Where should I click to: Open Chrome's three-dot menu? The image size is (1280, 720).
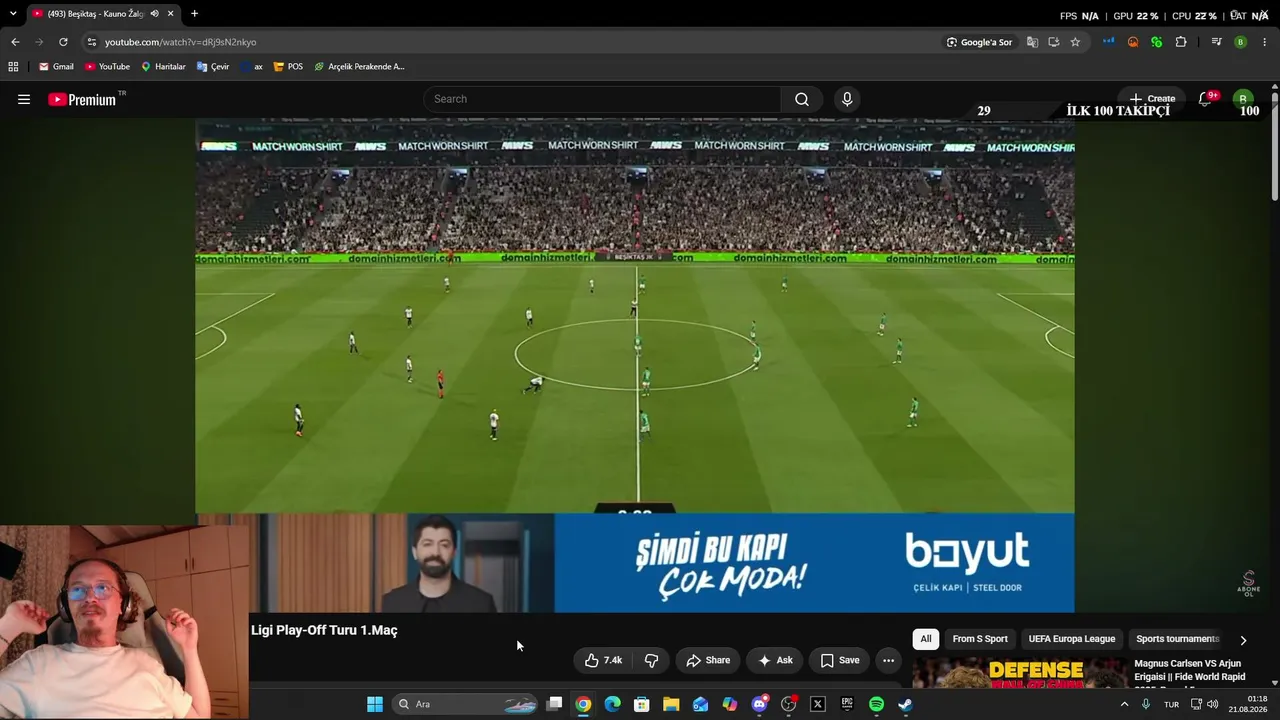pos(1265,42)
